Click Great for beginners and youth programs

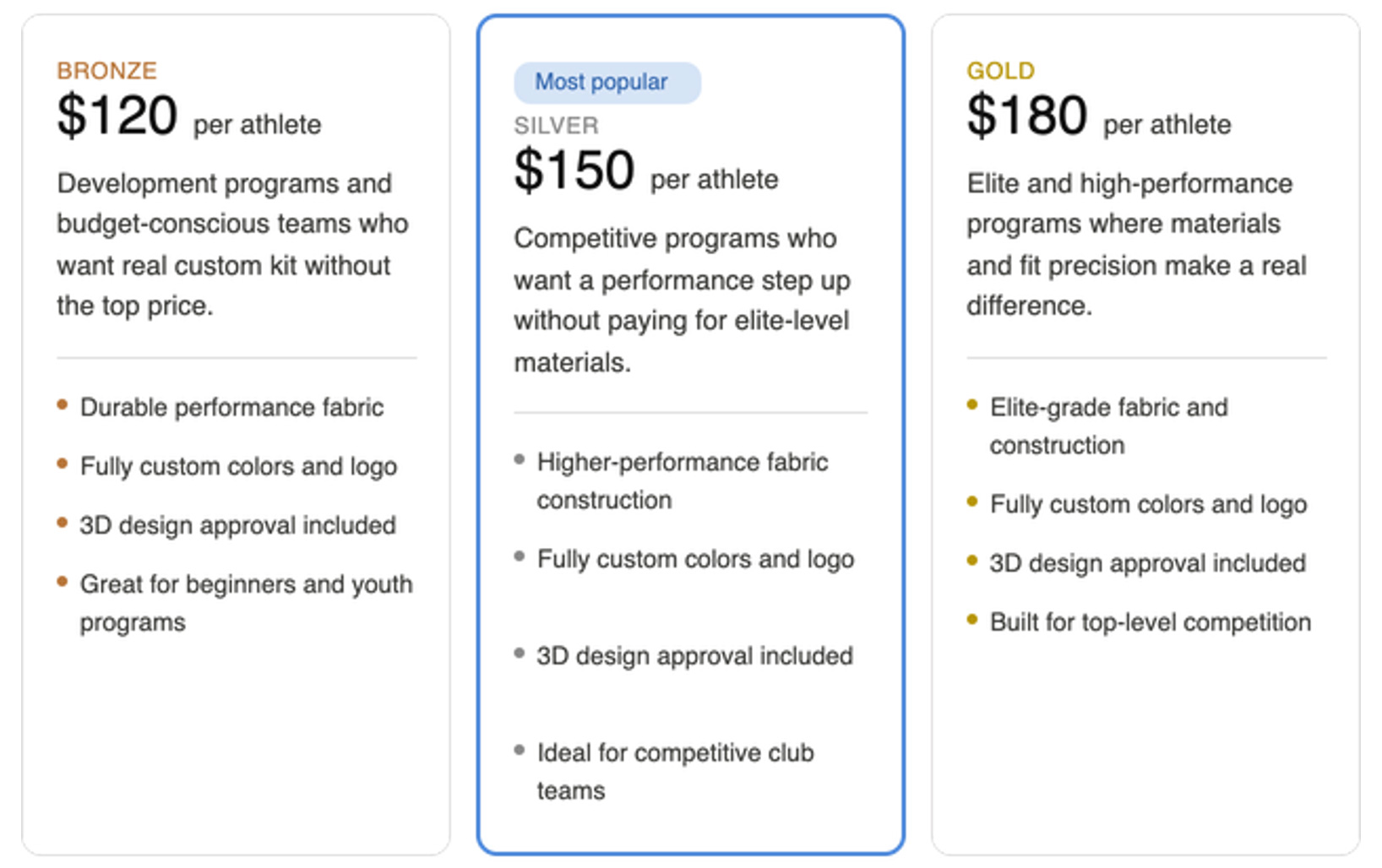pos(247,603)
